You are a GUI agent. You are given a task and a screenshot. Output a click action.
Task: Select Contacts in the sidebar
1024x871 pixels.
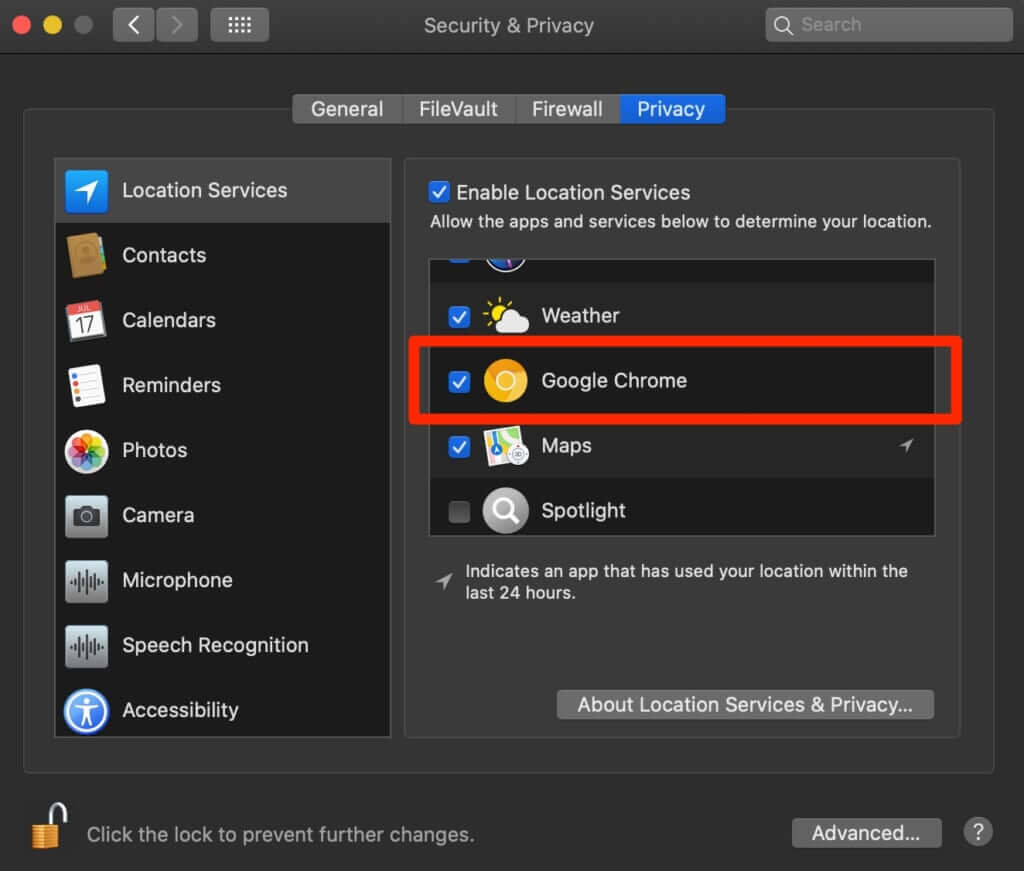click(223, 255)
